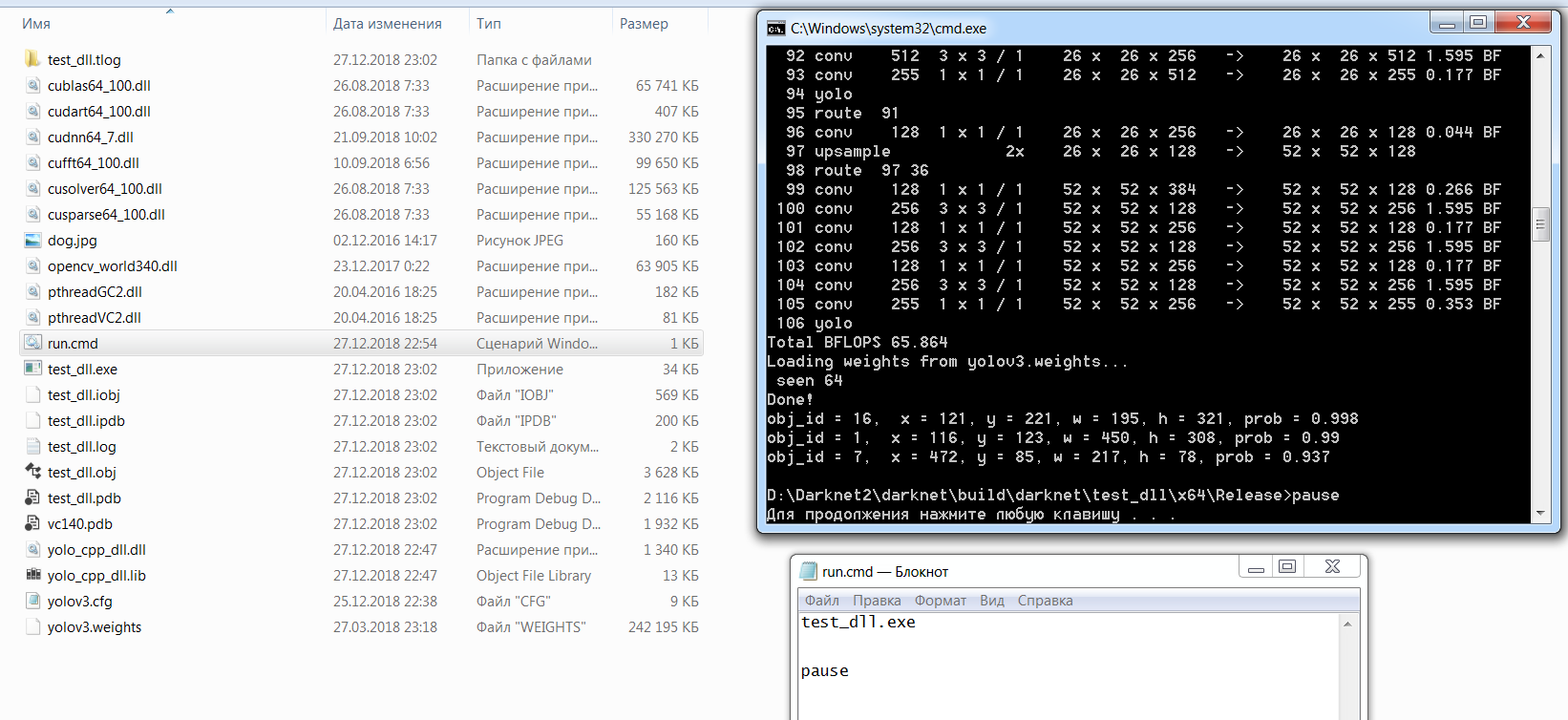Image resolution: width=1568 pixels, height=720 pixels.
Task: Select the yolo_cpp_dll.lib file name
Action: pyautogui.click(x=96, y=576)
